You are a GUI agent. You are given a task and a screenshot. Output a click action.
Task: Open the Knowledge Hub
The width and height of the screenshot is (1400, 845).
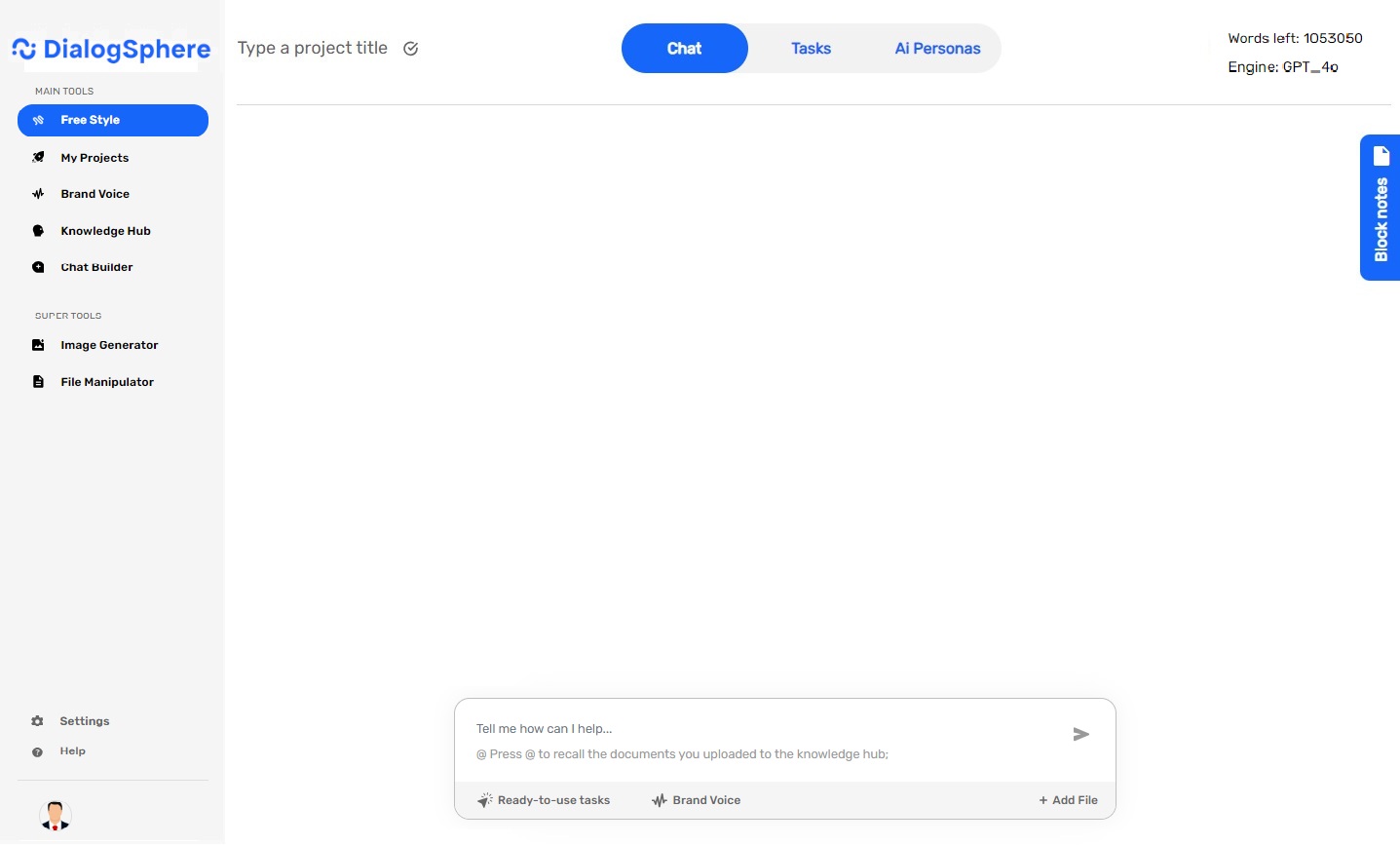105,230
